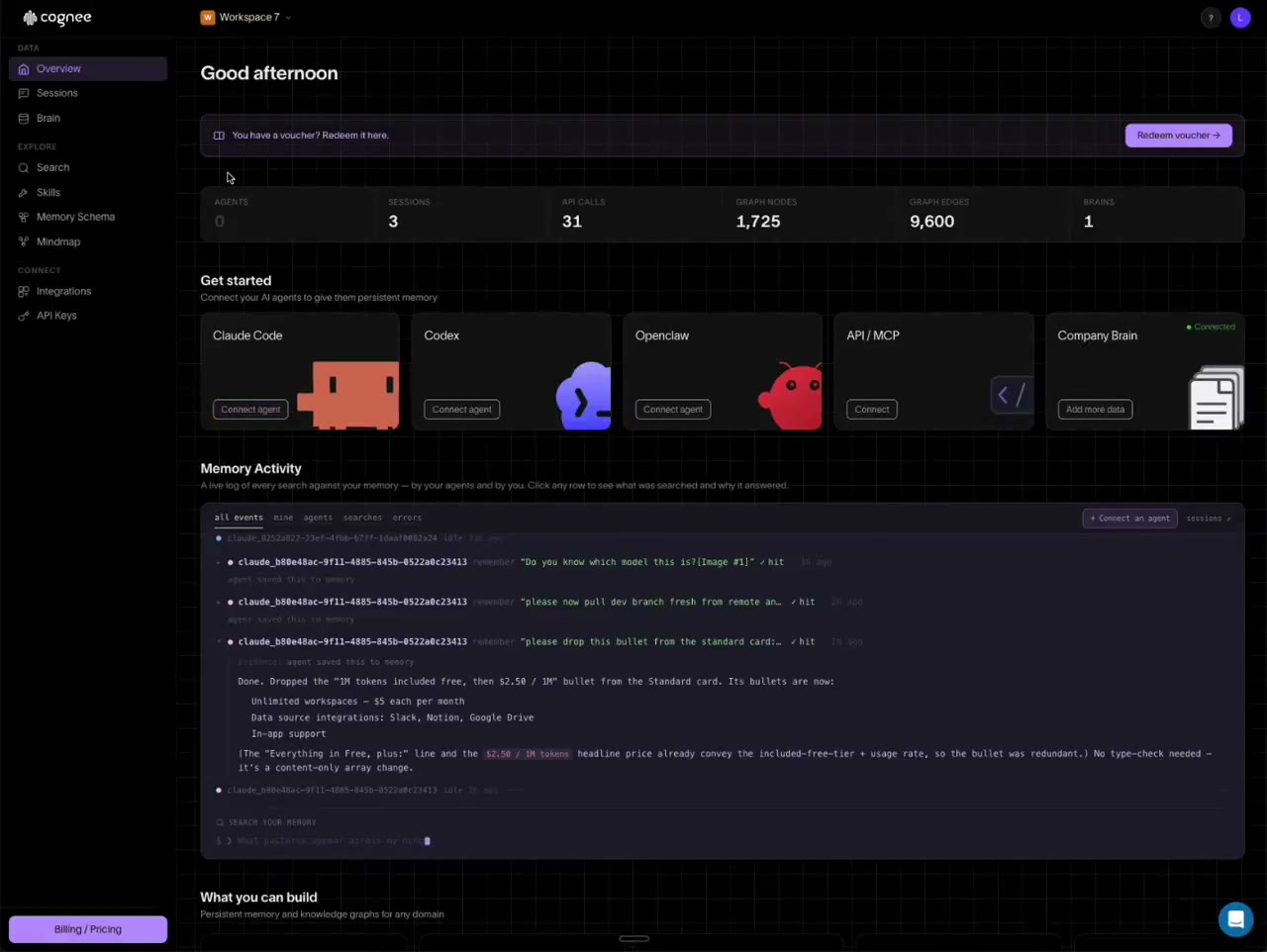Open the chat support bubble icon
Viewport: 1267px width, 952px height.
[1235, 919]
